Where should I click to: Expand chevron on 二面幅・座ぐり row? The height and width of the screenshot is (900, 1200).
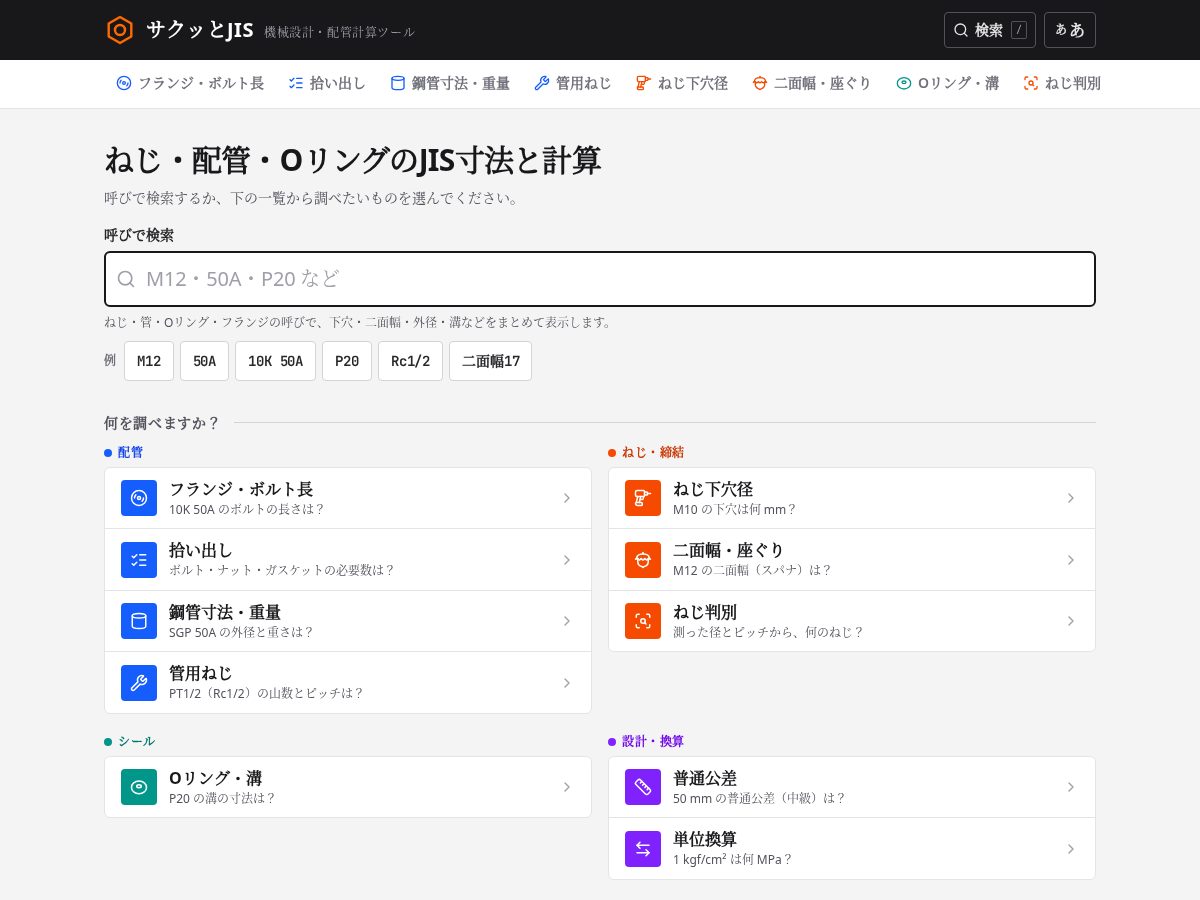click(1071, 560)
